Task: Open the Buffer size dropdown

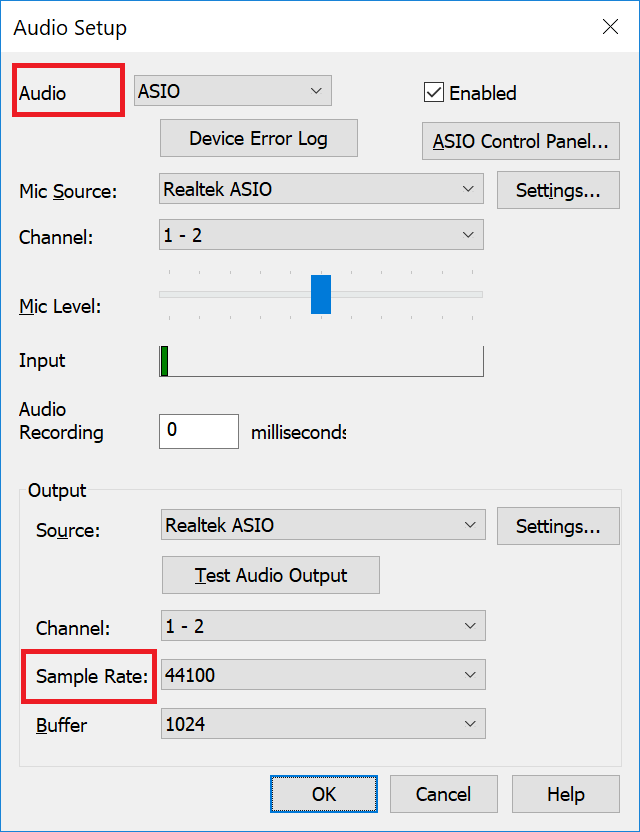Action: tap(323, 724)
